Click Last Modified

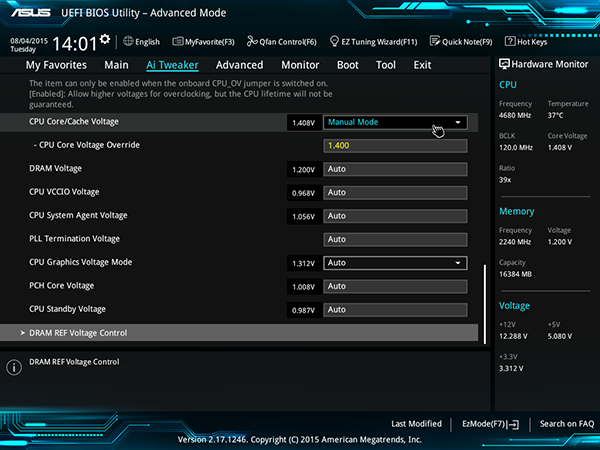point(416,424)
